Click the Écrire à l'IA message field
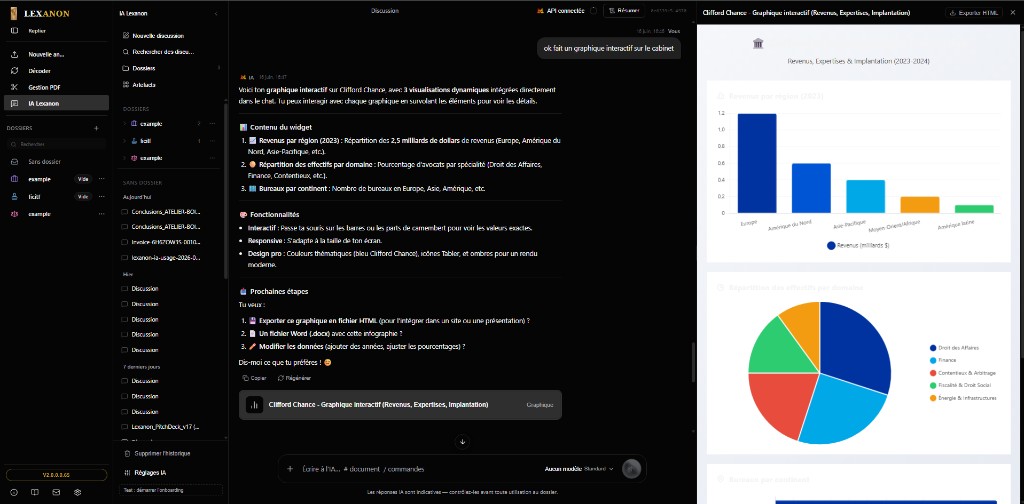The image size is (1024, 504). point(418,469)
